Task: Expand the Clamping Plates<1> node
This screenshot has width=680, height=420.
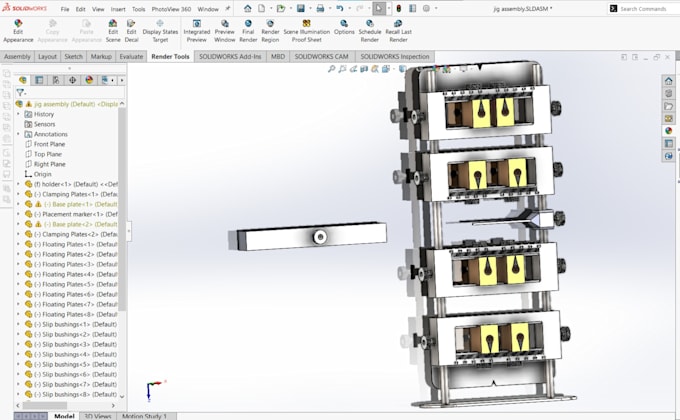Action: pos(18,194)
